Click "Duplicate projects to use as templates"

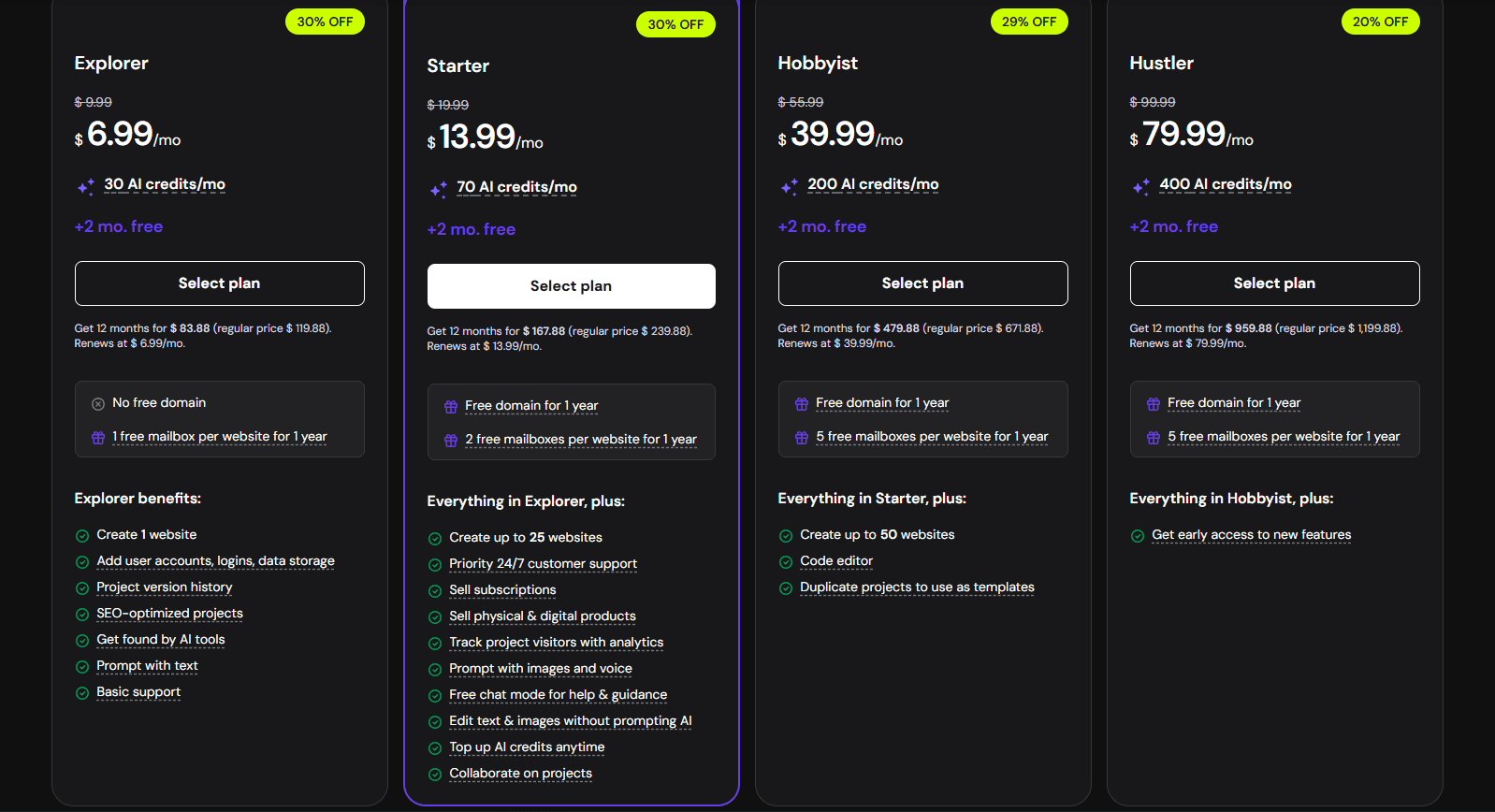pyautogui.click(x=917, y=587)
